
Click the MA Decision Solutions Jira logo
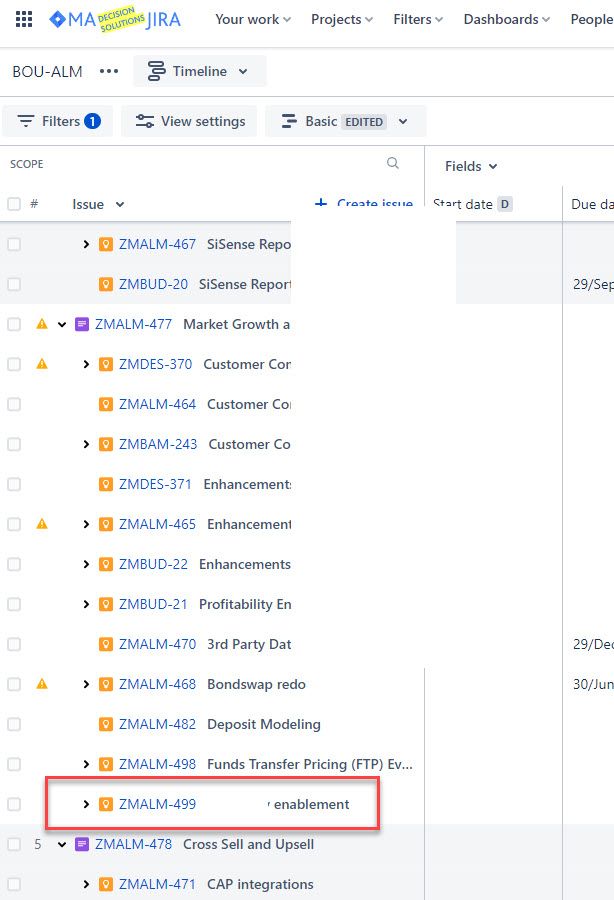[x=115, y=20]
